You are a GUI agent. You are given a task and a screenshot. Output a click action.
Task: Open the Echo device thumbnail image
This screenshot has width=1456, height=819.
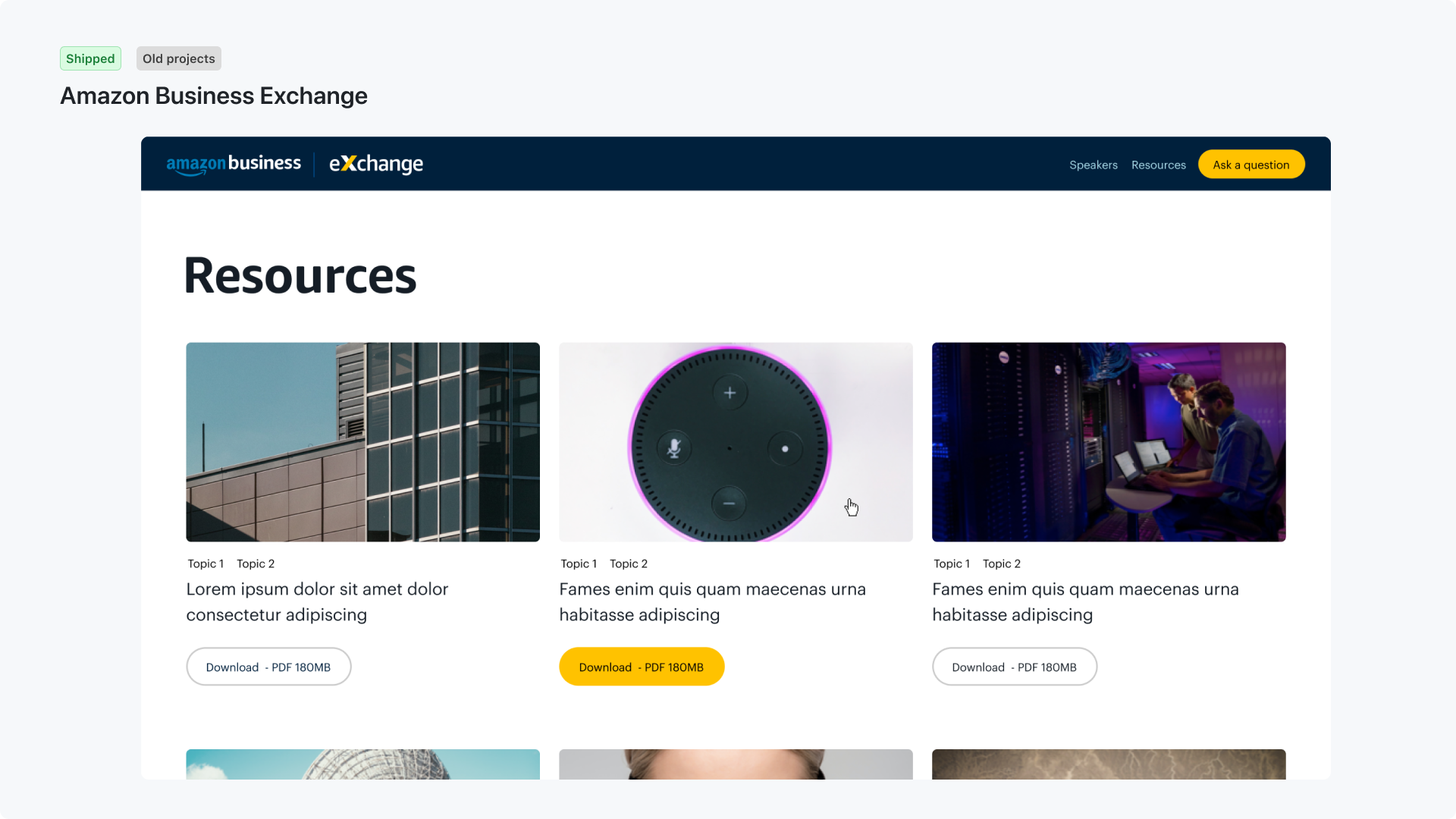click(735, 441)
